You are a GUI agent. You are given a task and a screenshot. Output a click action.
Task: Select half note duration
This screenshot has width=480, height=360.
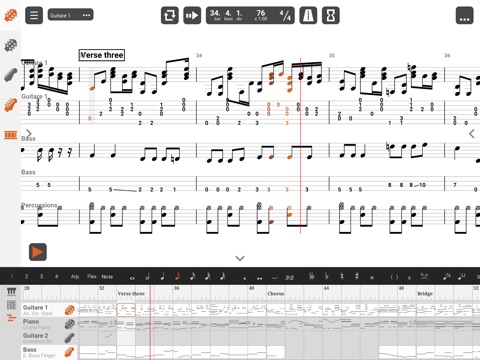click(x=147, y=276)
